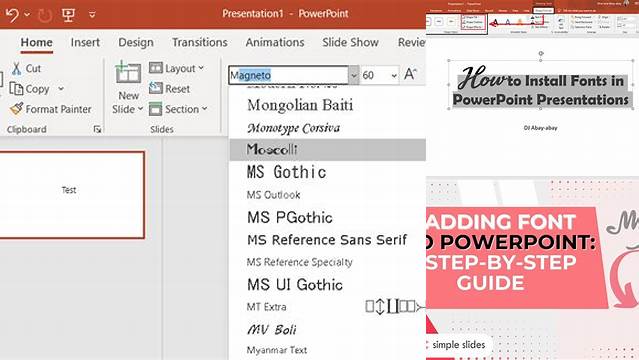Open the Slide Show ribbon tab
Viewport: 639px width, 360px height.
click(350, 42)
